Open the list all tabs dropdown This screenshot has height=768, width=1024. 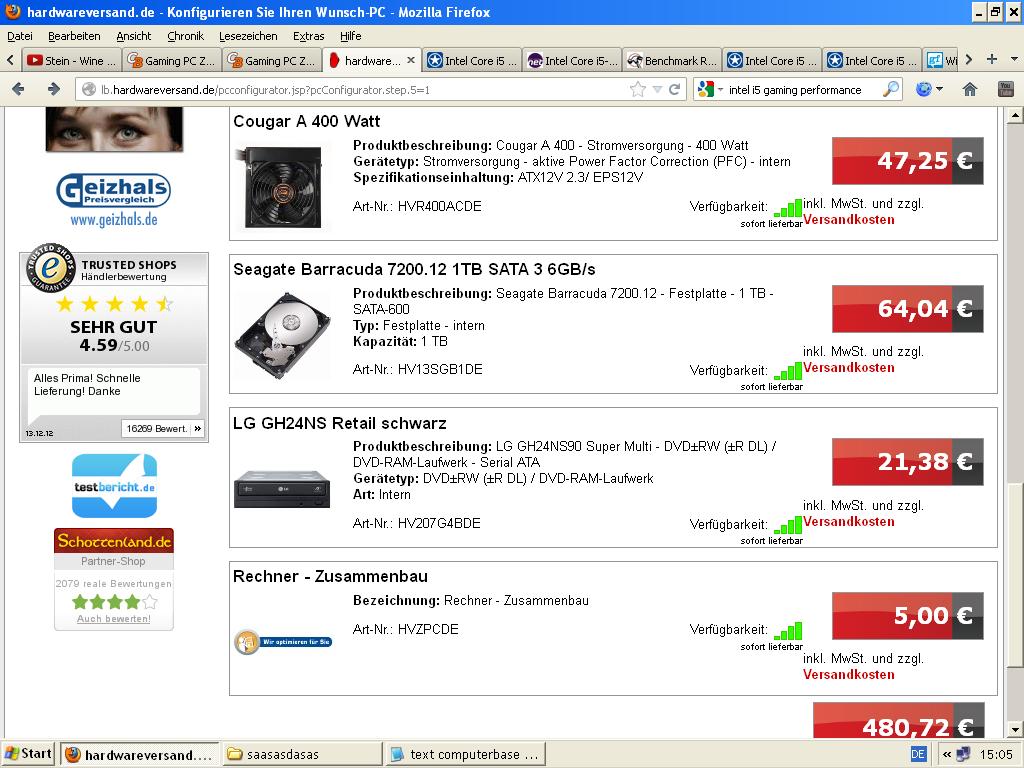coord(1014,59)
